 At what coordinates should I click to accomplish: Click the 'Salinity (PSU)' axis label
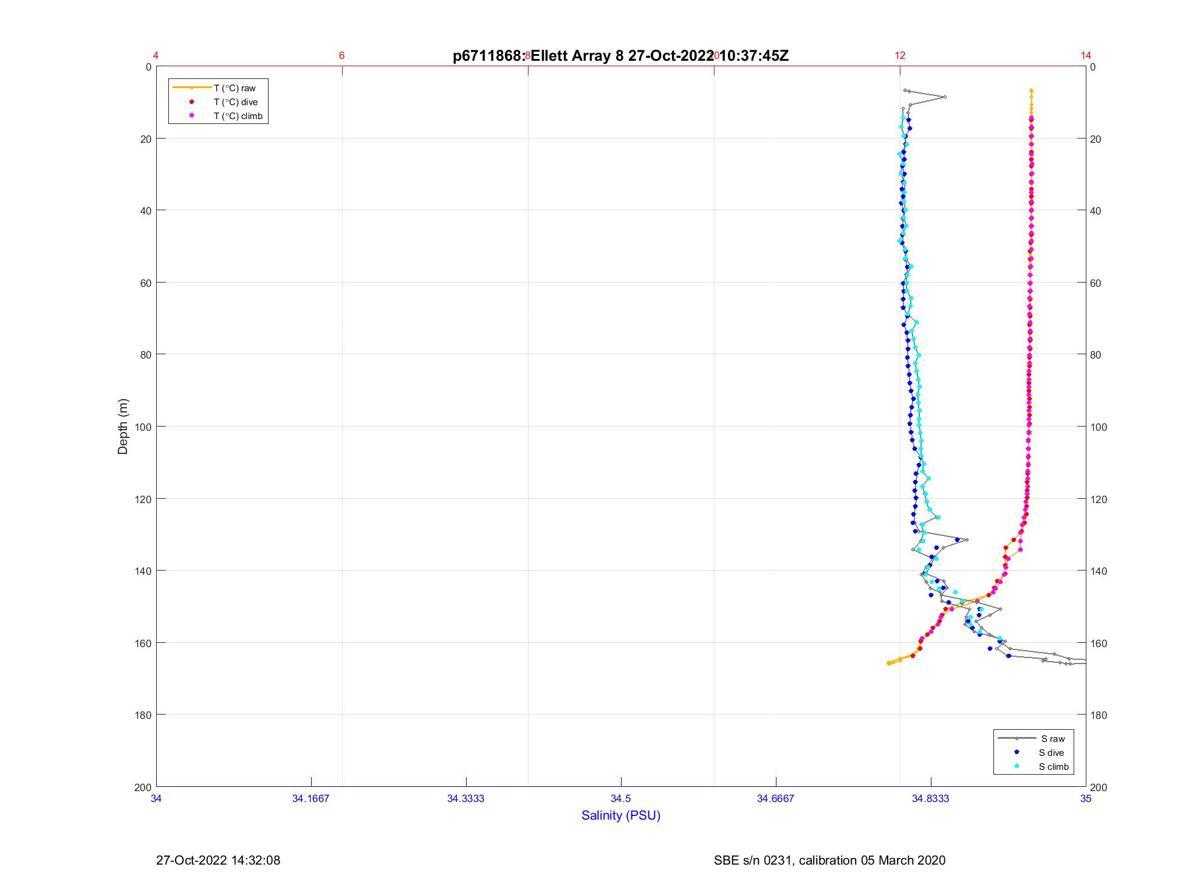621,815
